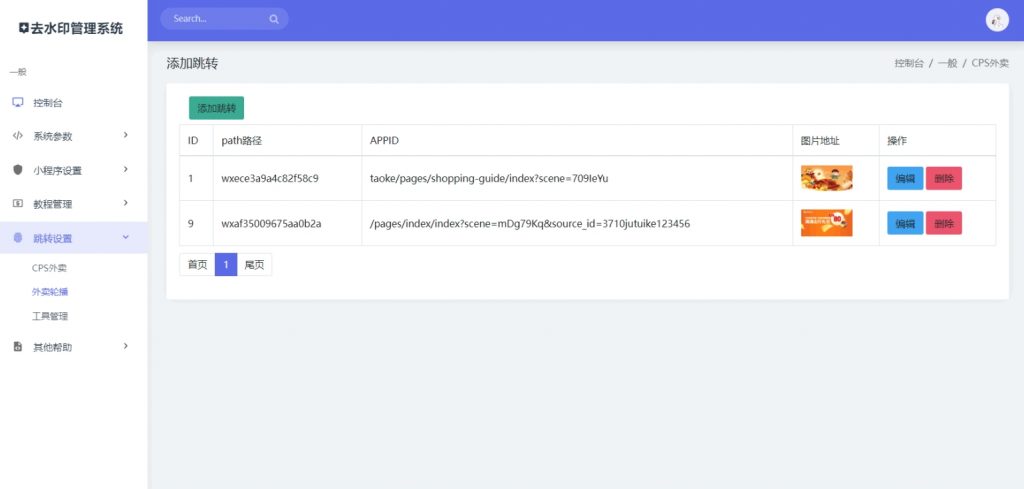Image resolution: width=1024 pixels, height=489 pixels.
Task: Click the 跳转设置 fingerprint icon
Action: click(18, 238)
